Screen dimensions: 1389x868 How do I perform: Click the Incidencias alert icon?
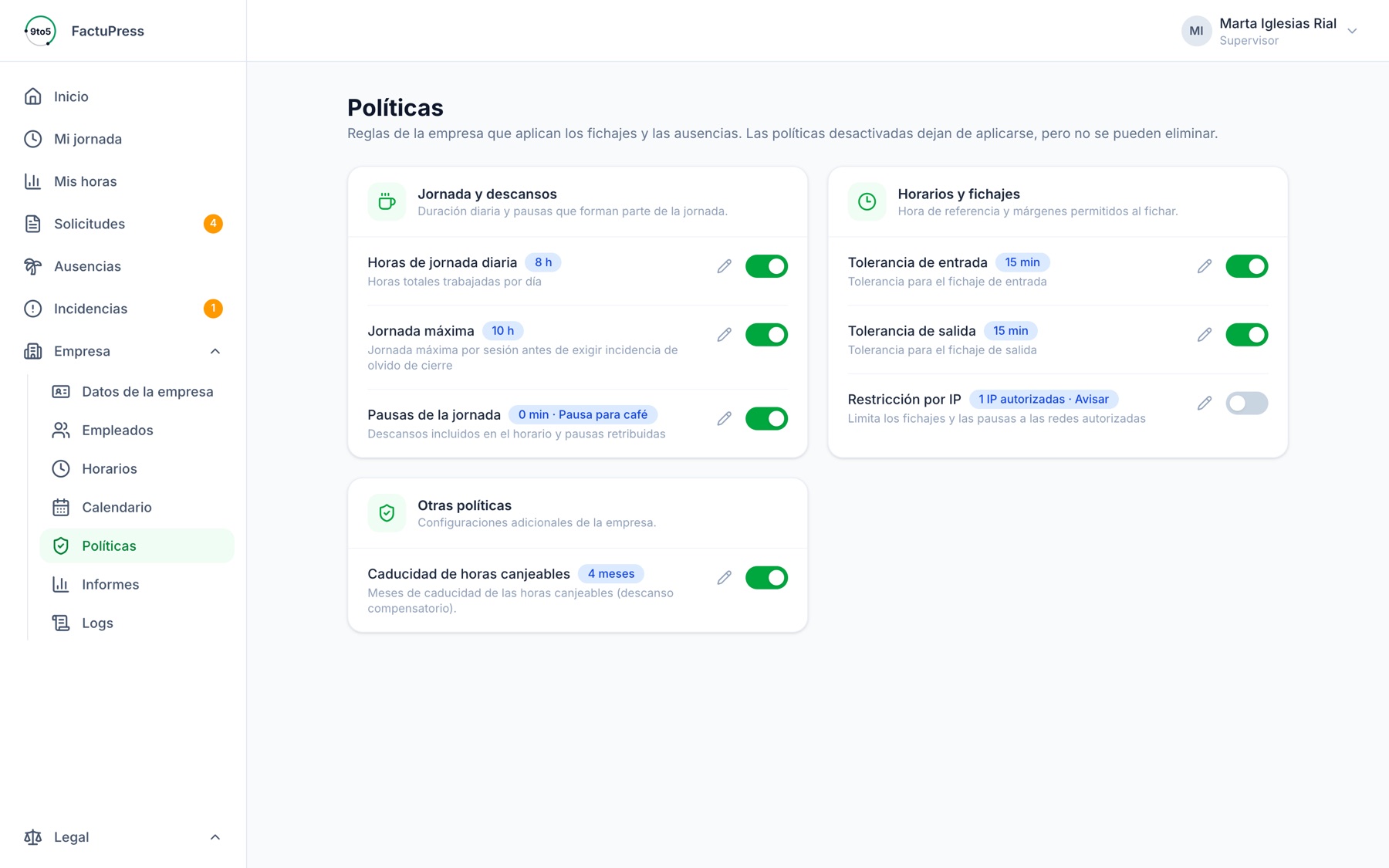[x=32, y=309]
